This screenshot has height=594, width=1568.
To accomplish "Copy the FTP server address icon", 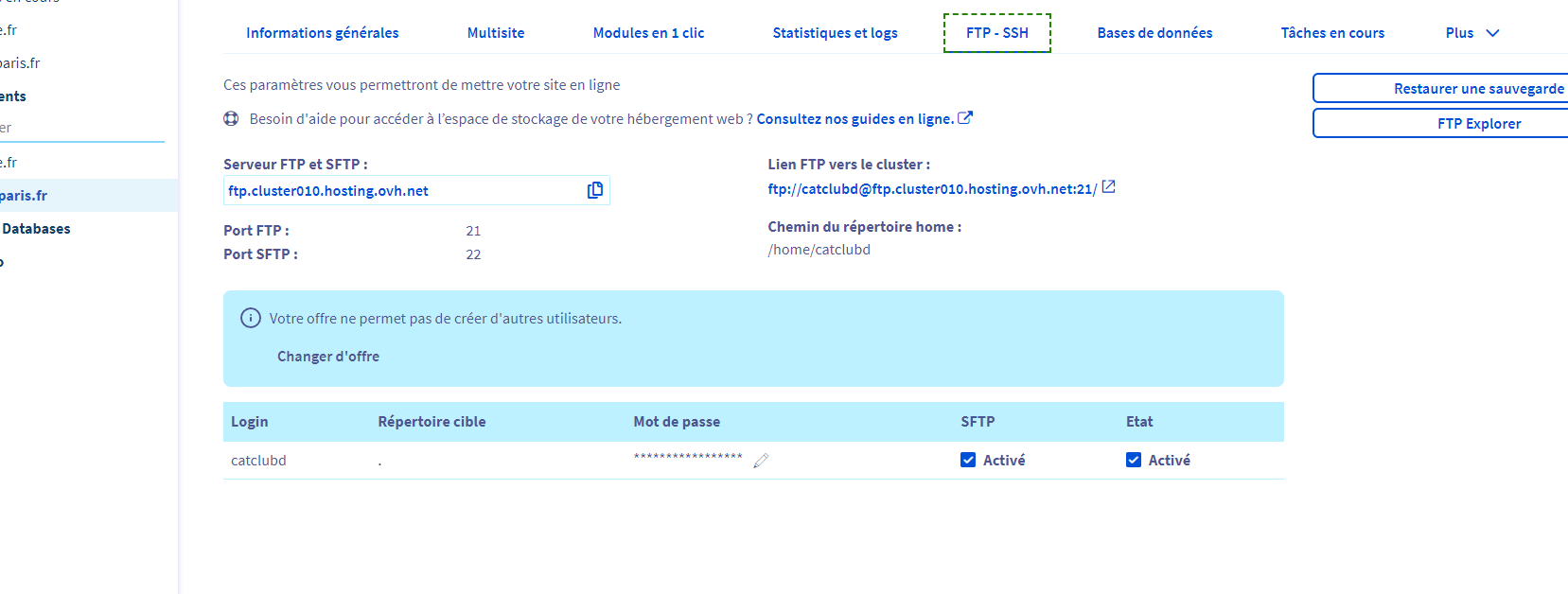I will 594,190.
